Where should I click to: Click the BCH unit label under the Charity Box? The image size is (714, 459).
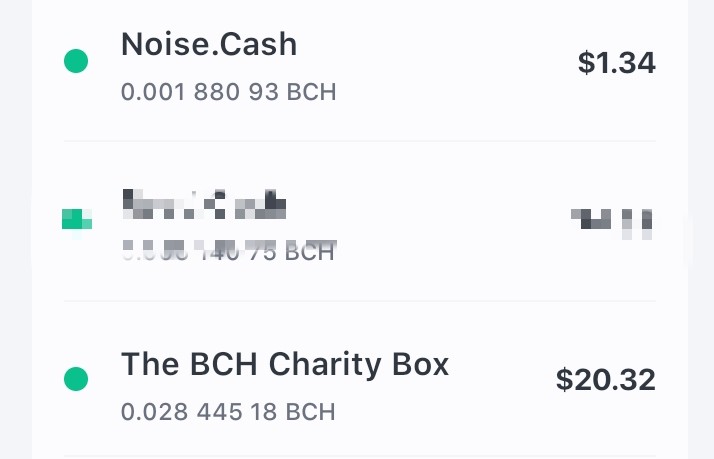click(x=311, y=412)
